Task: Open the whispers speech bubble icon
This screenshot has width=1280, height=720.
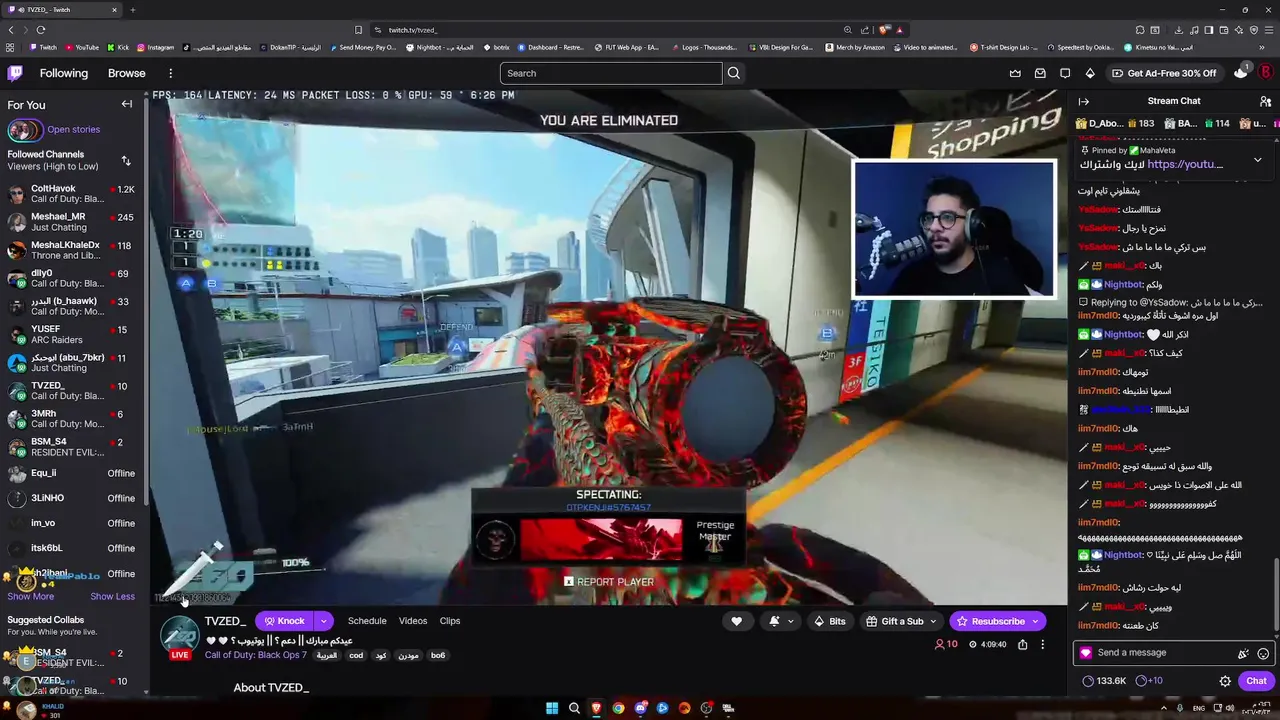Action: [x=1065, y=73]
